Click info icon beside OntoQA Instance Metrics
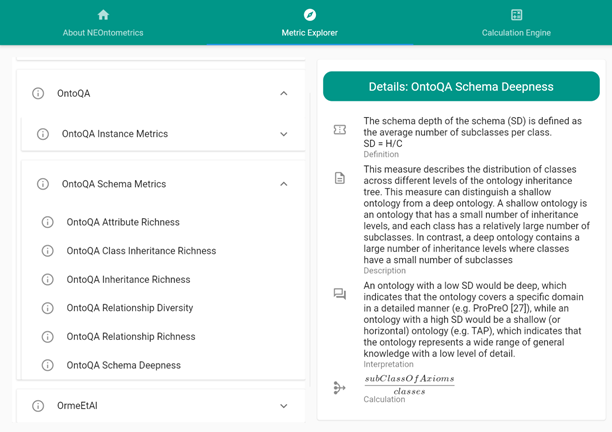This screenshot has width=612, height=432. coord(43,134)
